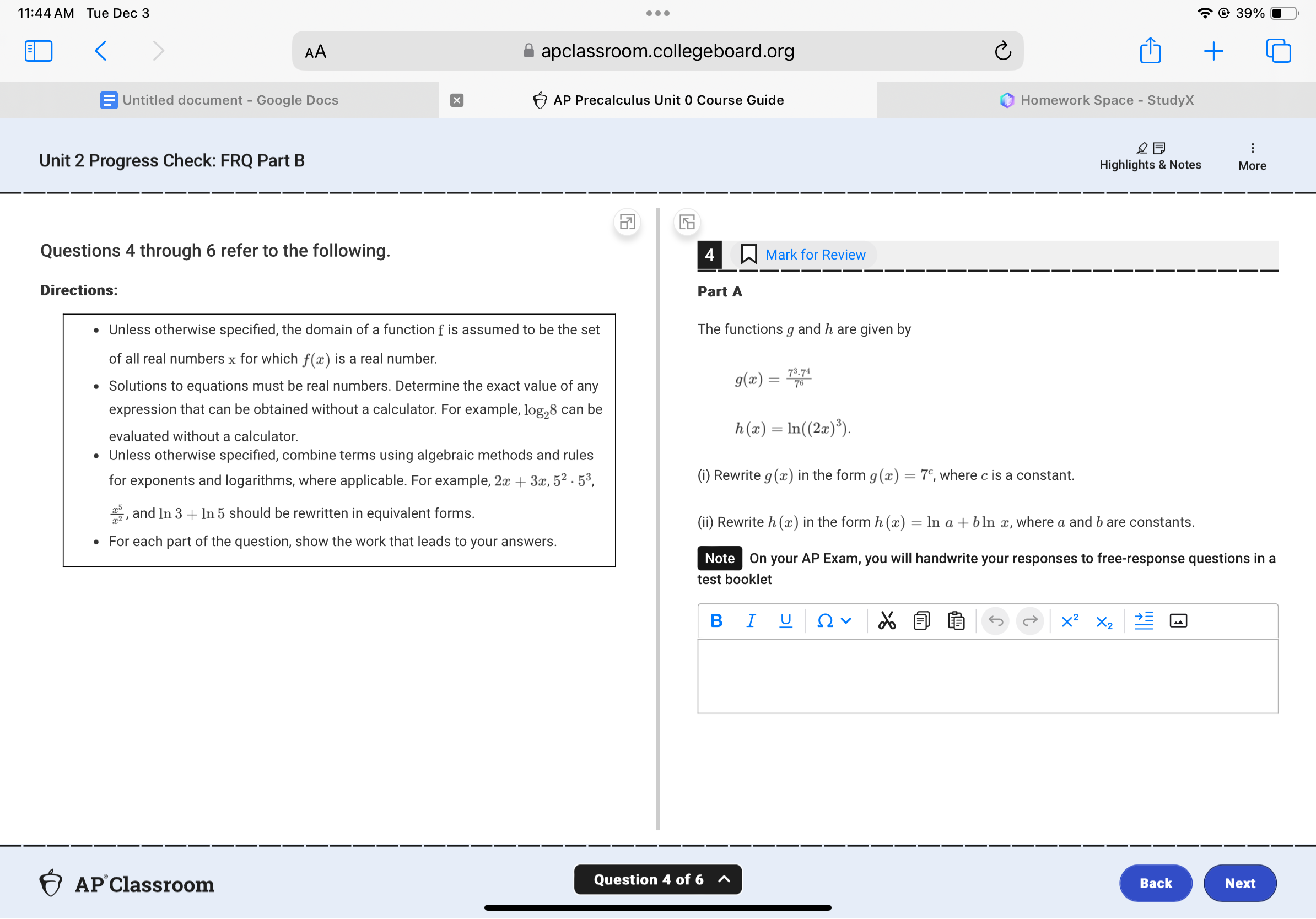Image resolution: width=1316 pixels, height=919 pixels.
Task: Insert an image into response
Action: pos(1178,620)
